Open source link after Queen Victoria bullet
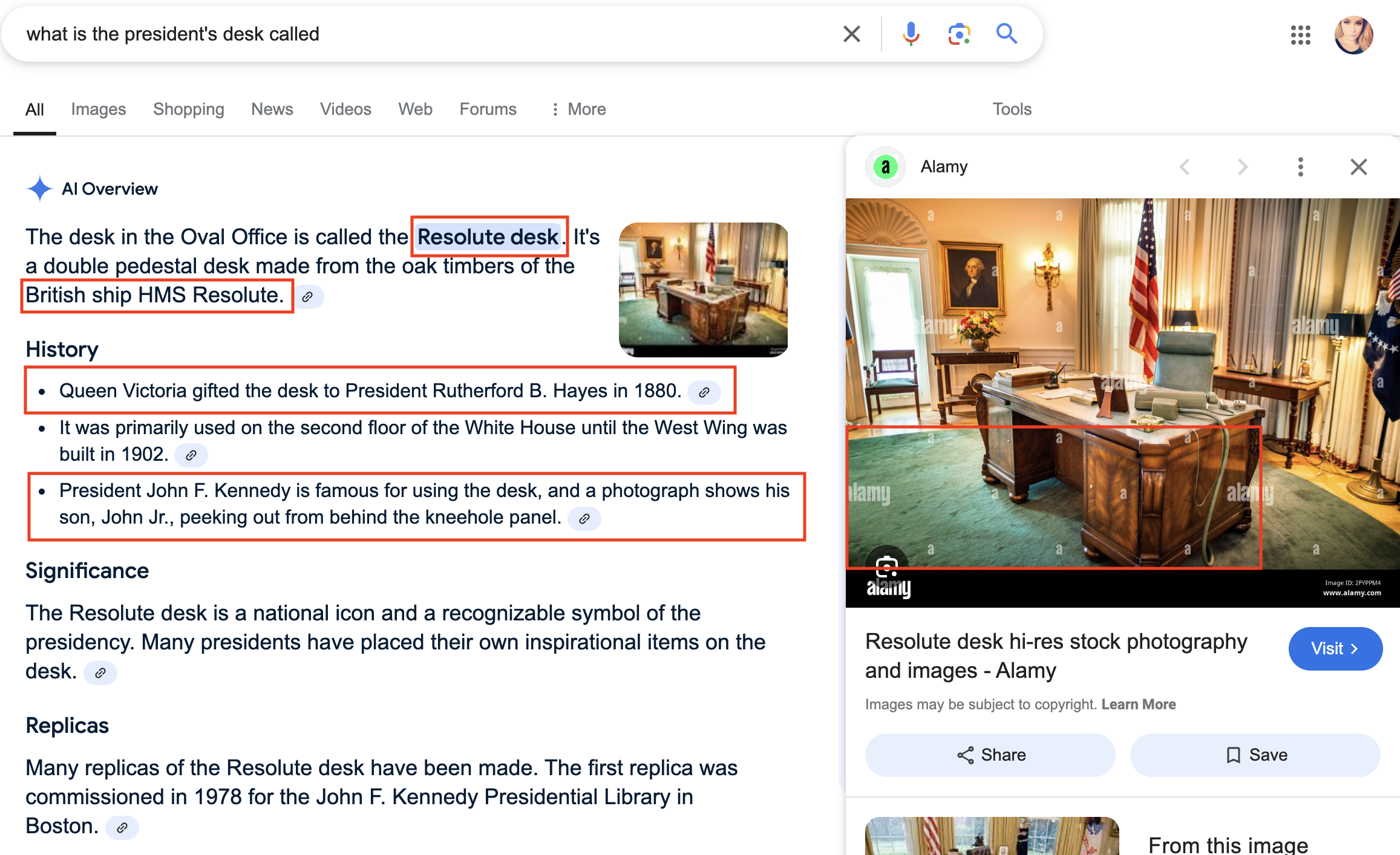Viewport: 1400px width, 855px height. tap(704, 392)
